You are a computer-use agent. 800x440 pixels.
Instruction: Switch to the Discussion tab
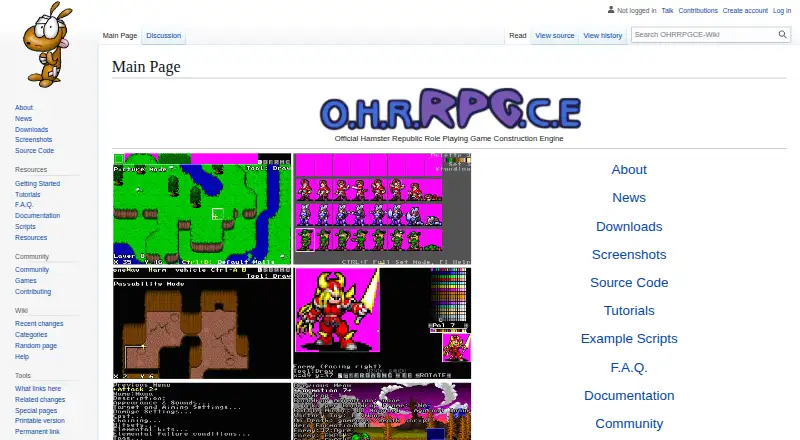pyautogui.click(x=163, y=35)
